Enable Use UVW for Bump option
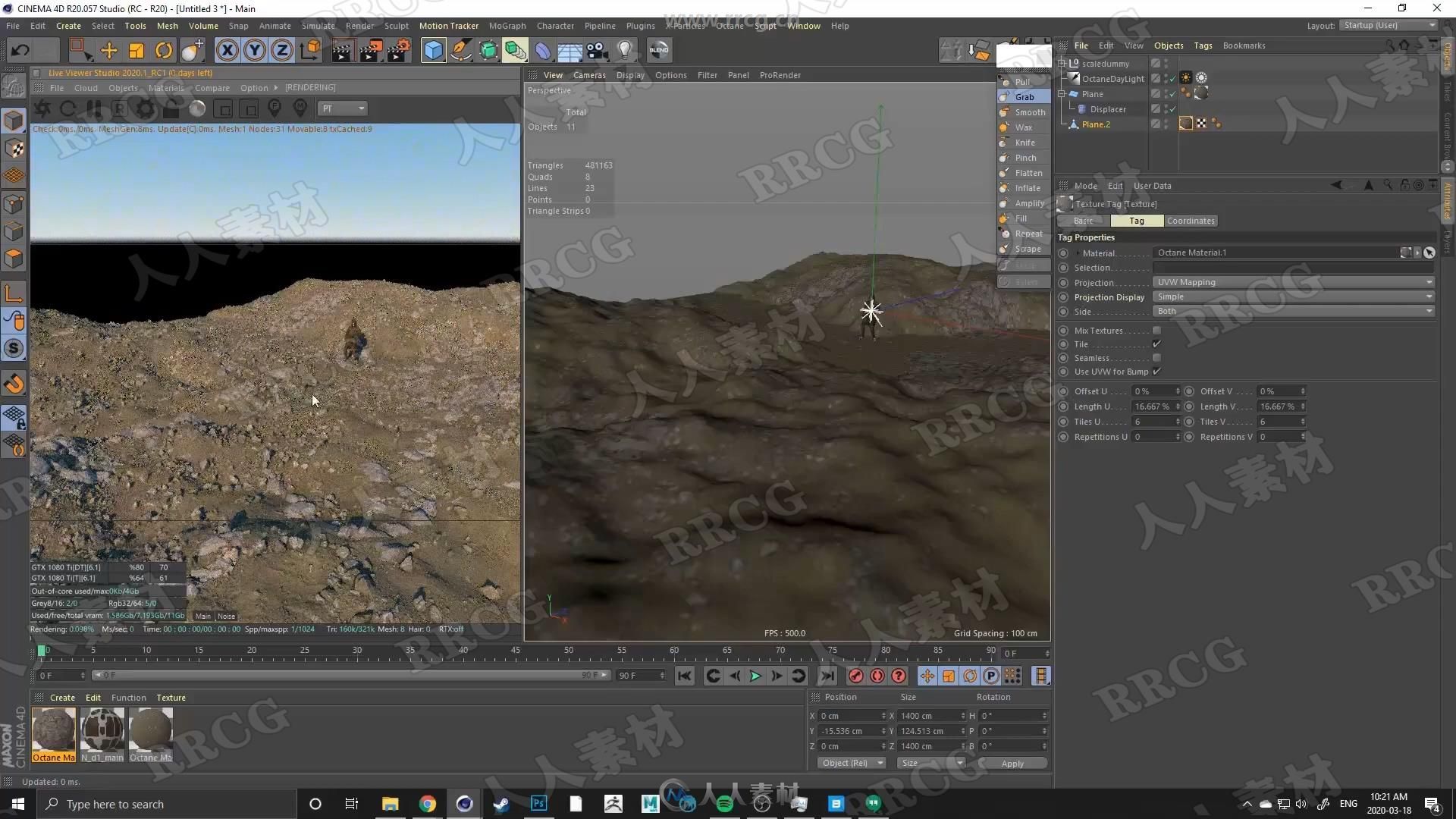1456x819 pixels. [x=1156, y=372]
